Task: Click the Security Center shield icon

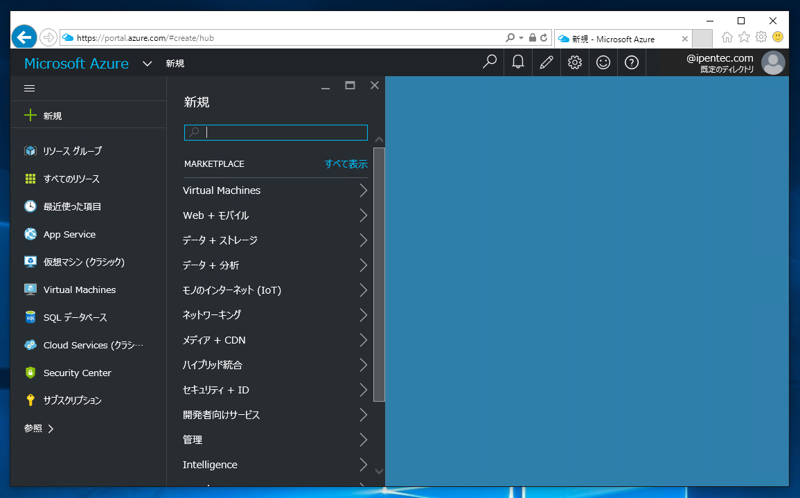Action: point(30,372)
